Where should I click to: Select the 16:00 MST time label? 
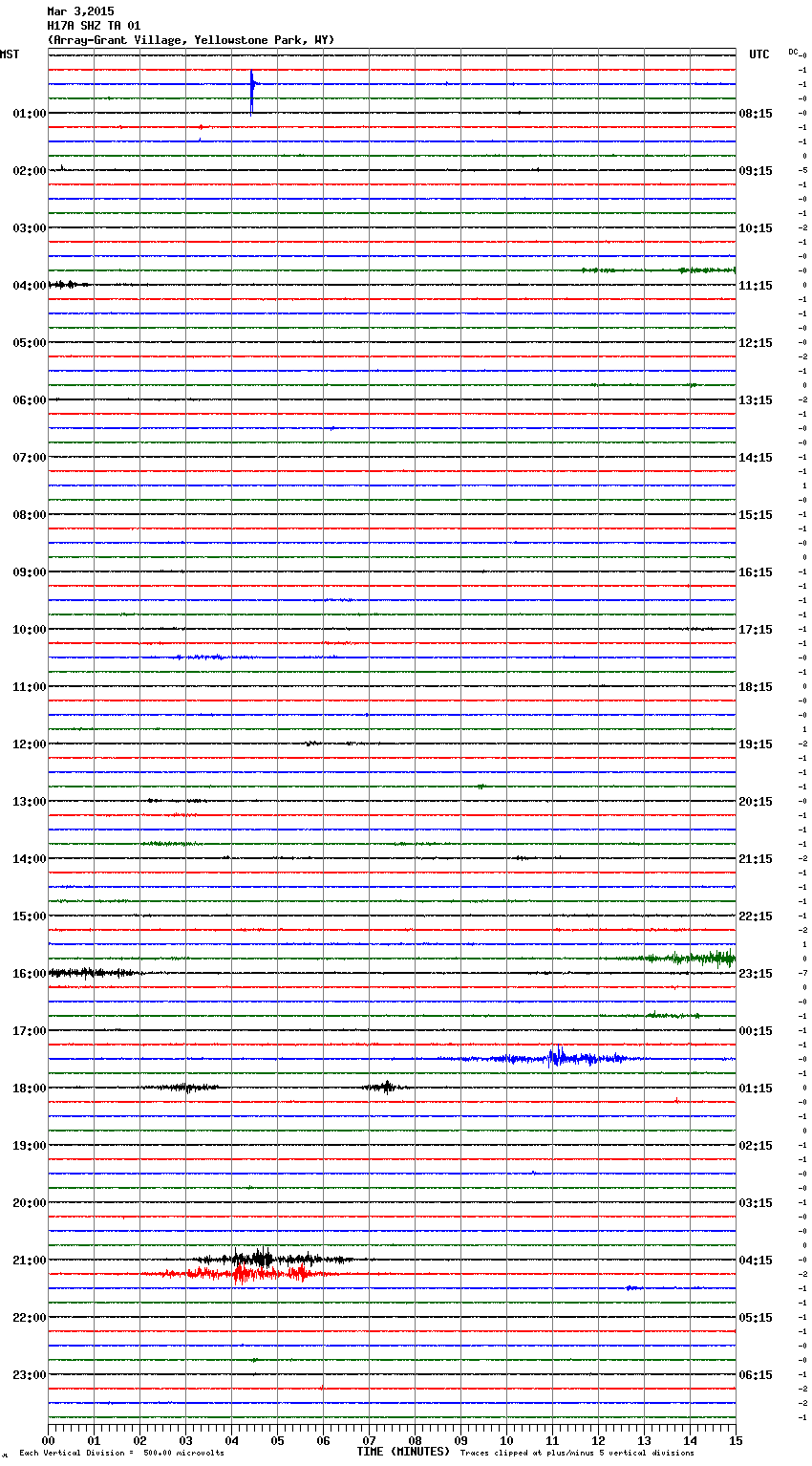coord(30,974)
